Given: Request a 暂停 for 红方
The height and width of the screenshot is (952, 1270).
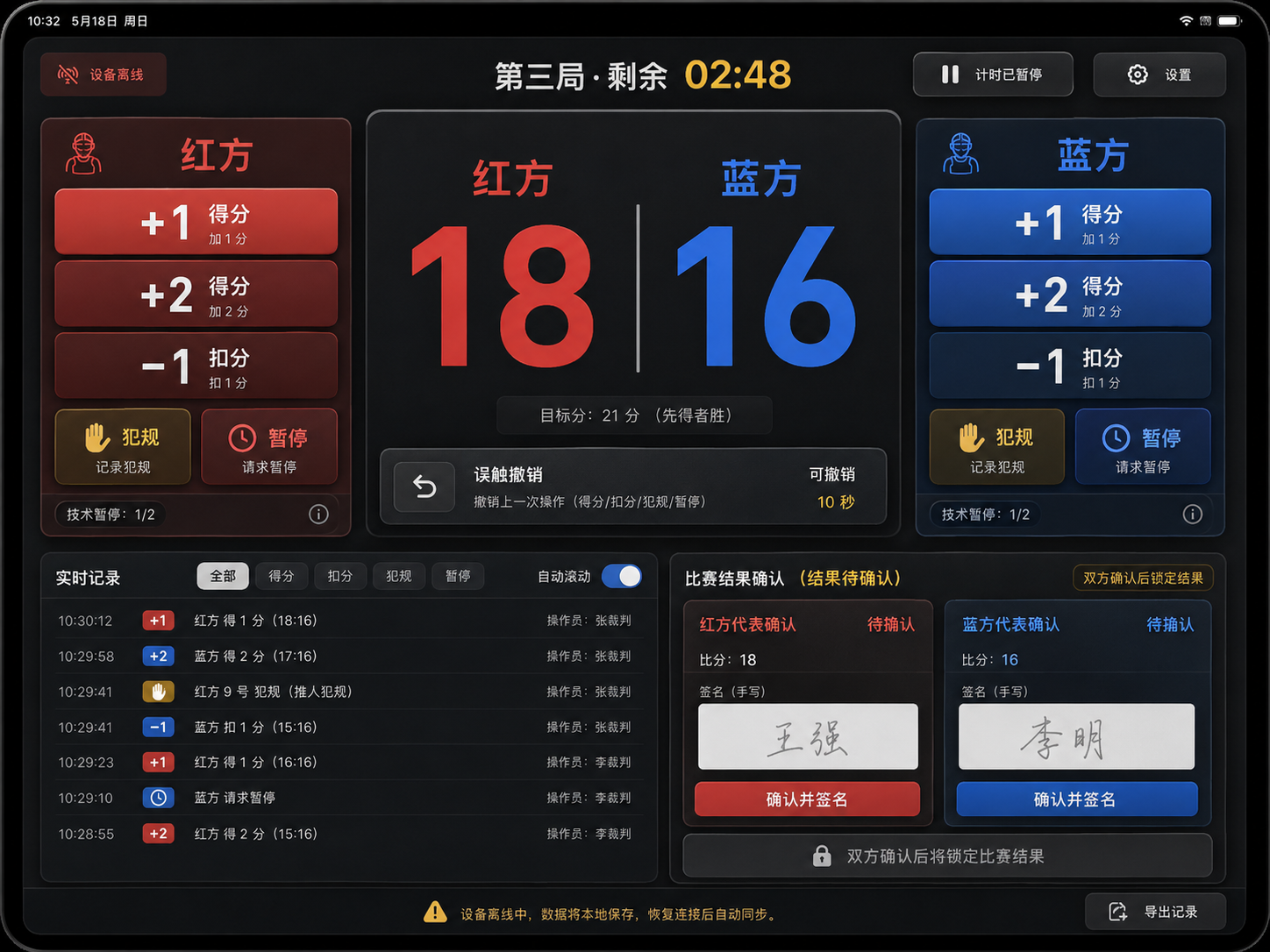Looking at the screenshot, I should [x=269, y=446].
